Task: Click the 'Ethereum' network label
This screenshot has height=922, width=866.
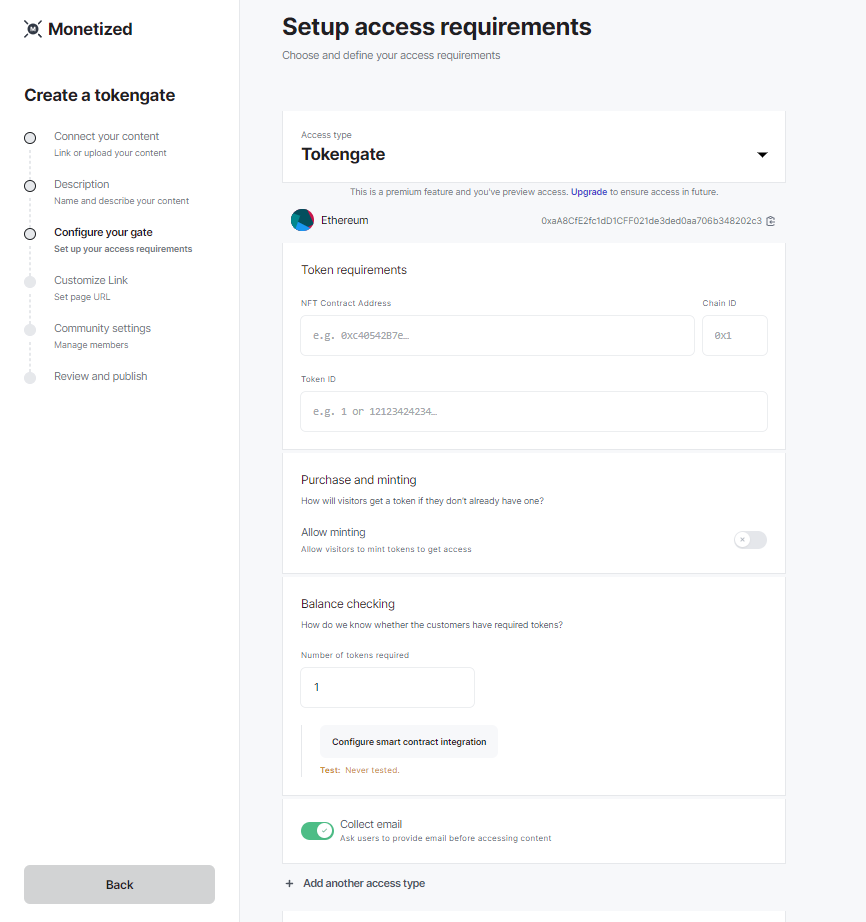Action: pyautogui.click(x=345, y=221)
